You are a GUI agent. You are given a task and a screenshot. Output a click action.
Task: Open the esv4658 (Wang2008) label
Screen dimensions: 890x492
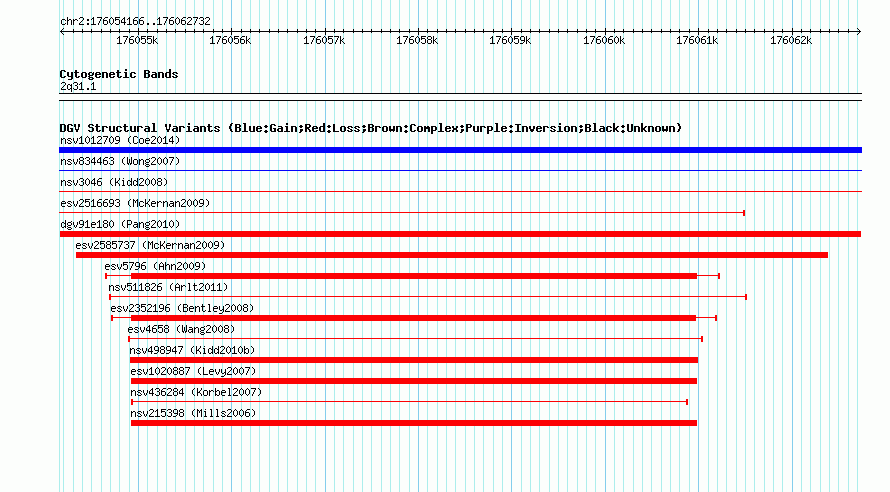(x=181, y=329)
